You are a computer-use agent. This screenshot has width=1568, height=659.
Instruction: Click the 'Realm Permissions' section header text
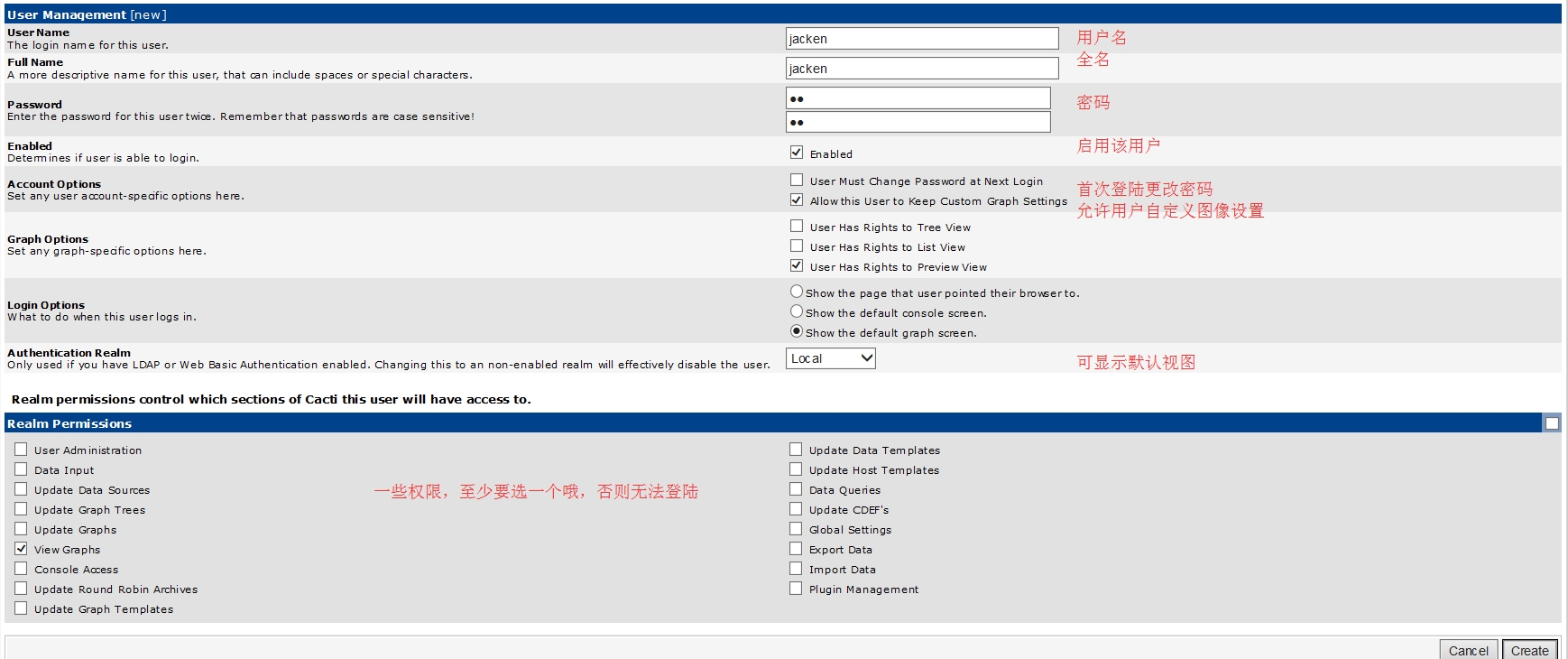(69, 423)
